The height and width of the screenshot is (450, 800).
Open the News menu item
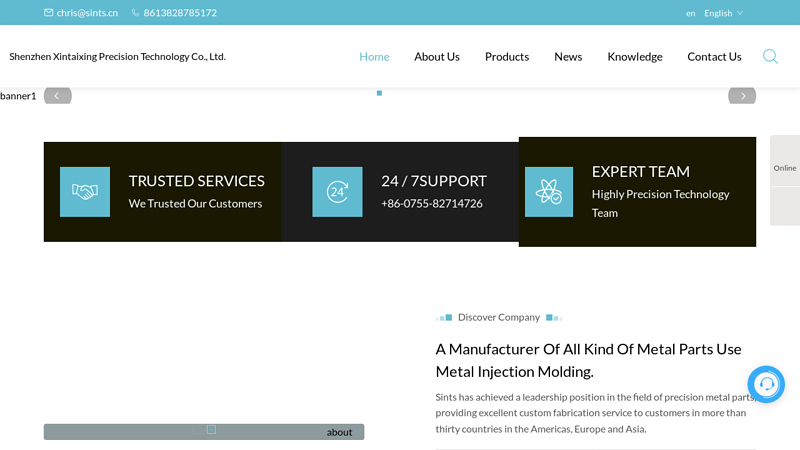click(568, 57)
